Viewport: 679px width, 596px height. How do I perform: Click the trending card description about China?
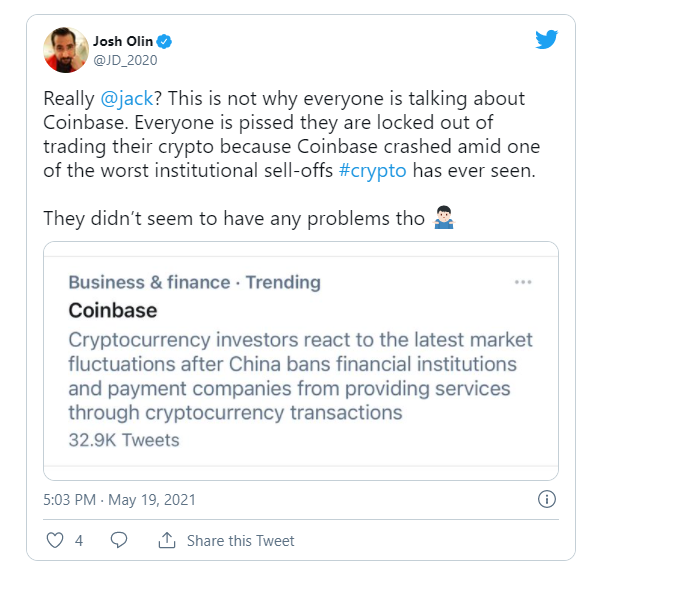coord(300,376)
